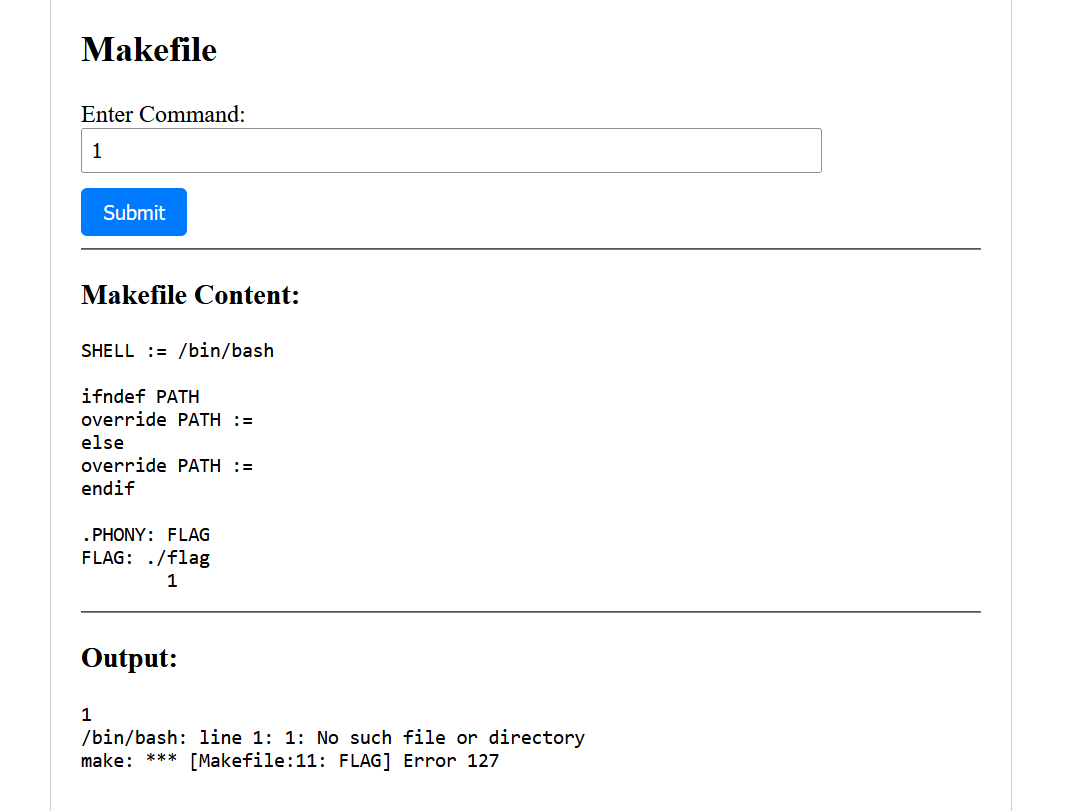Screen dimensions: 1081x811
Task: Click the indented recipe command "1"
Action: coord(172,581)
